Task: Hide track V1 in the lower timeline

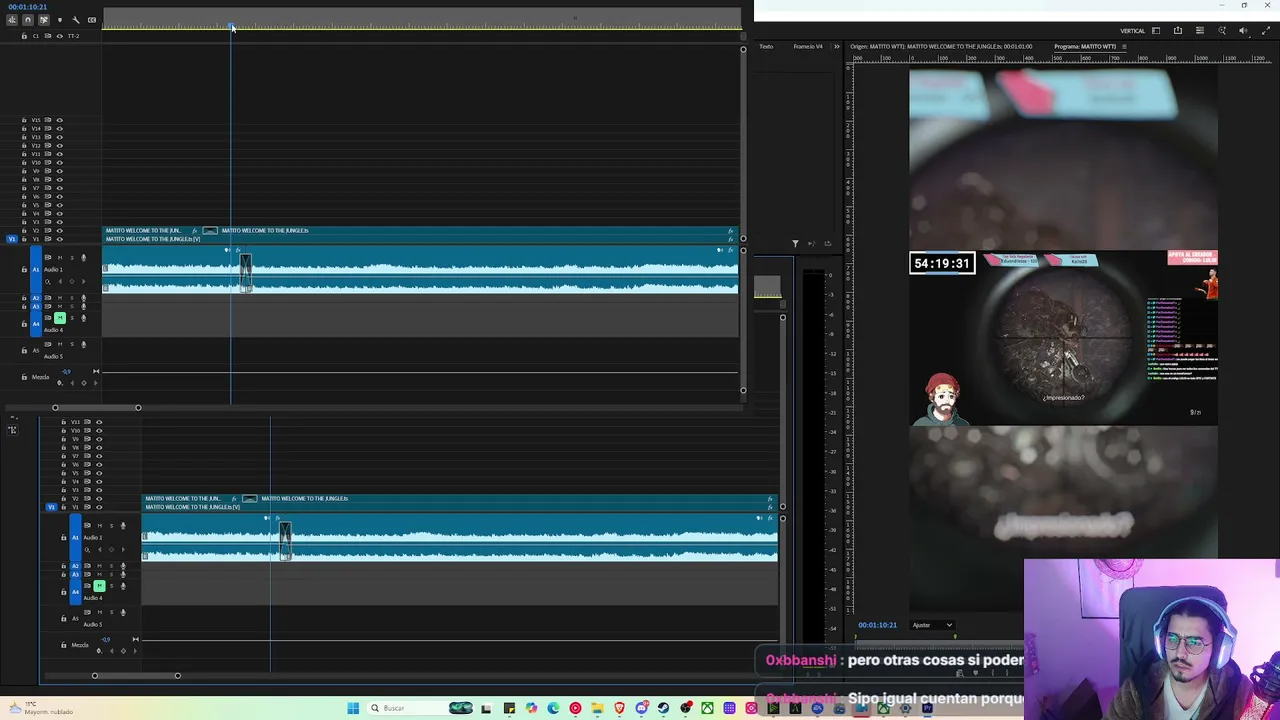Action: 99,507
